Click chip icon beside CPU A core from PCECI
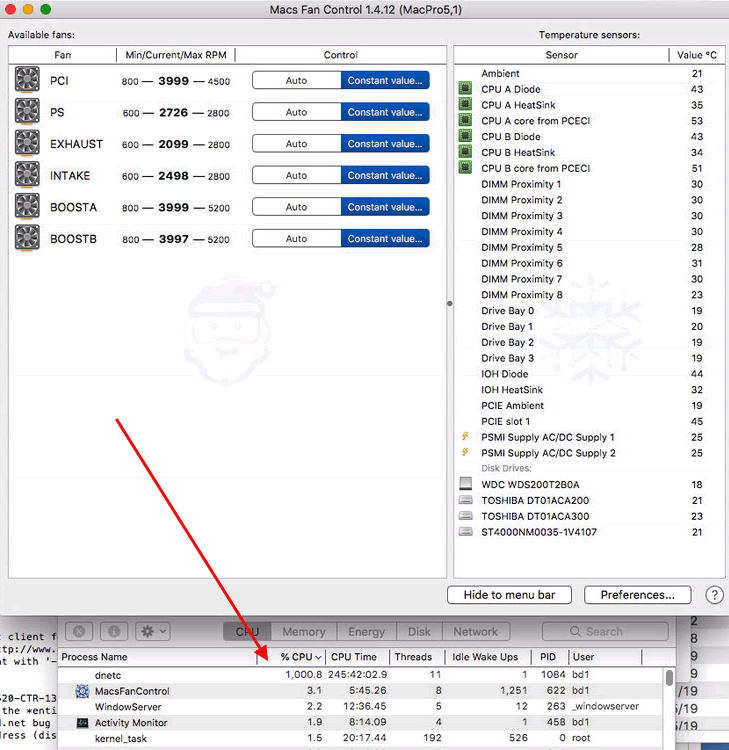The height and width of the screenshot is (750, 729). [465, 120]
